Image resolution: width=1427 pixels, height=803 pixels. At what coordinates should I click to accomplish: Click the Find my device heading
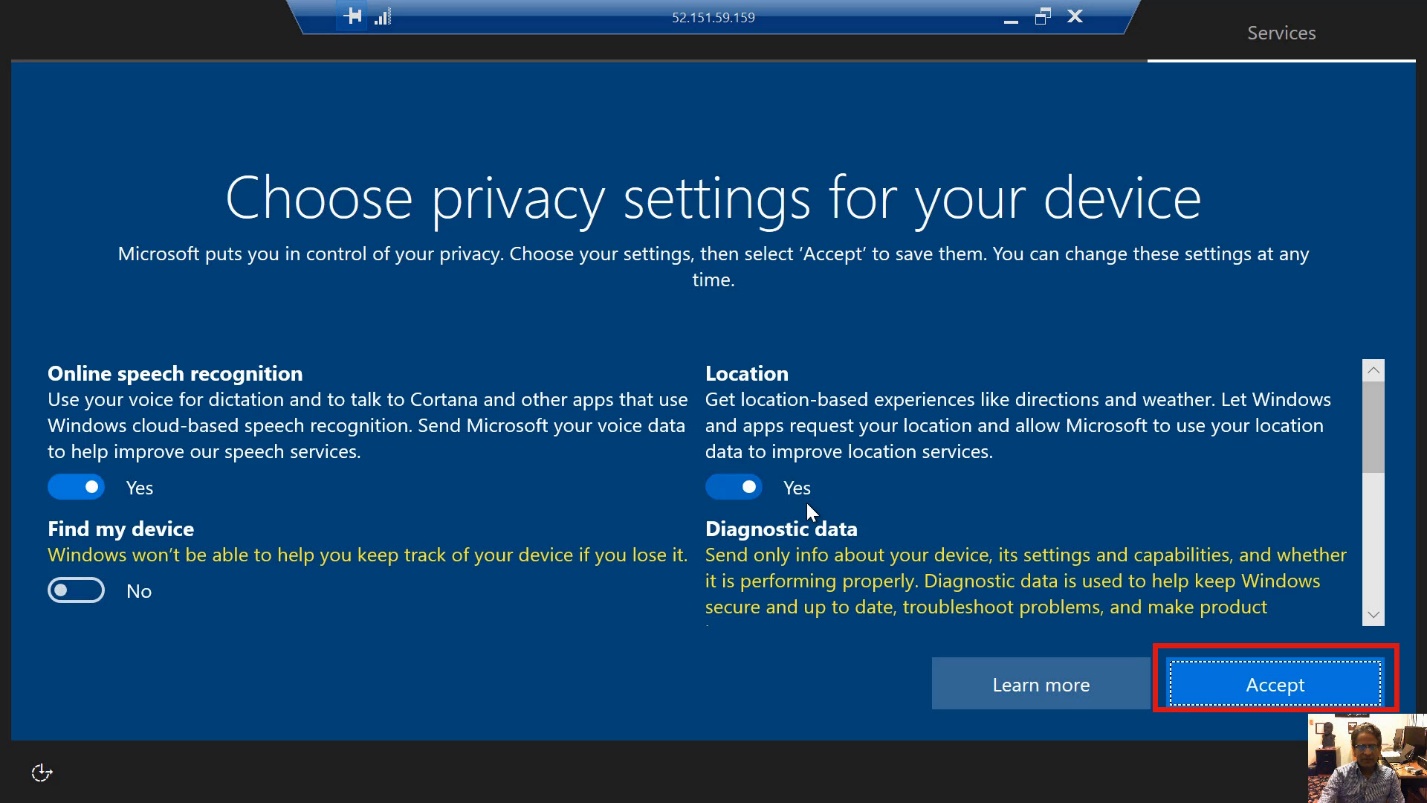point(121,529)
